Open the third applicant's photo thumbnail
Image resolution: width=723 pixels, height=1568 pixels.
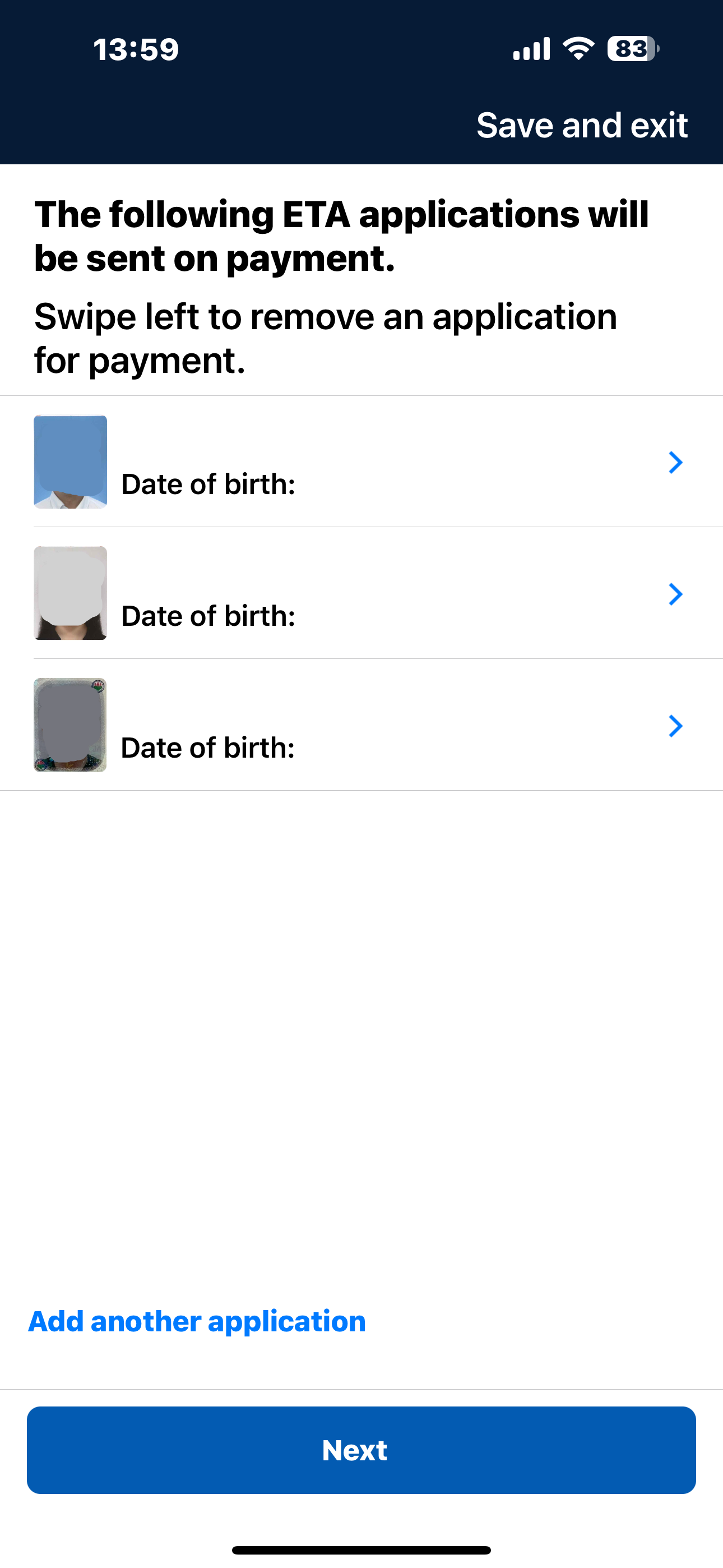71,725
